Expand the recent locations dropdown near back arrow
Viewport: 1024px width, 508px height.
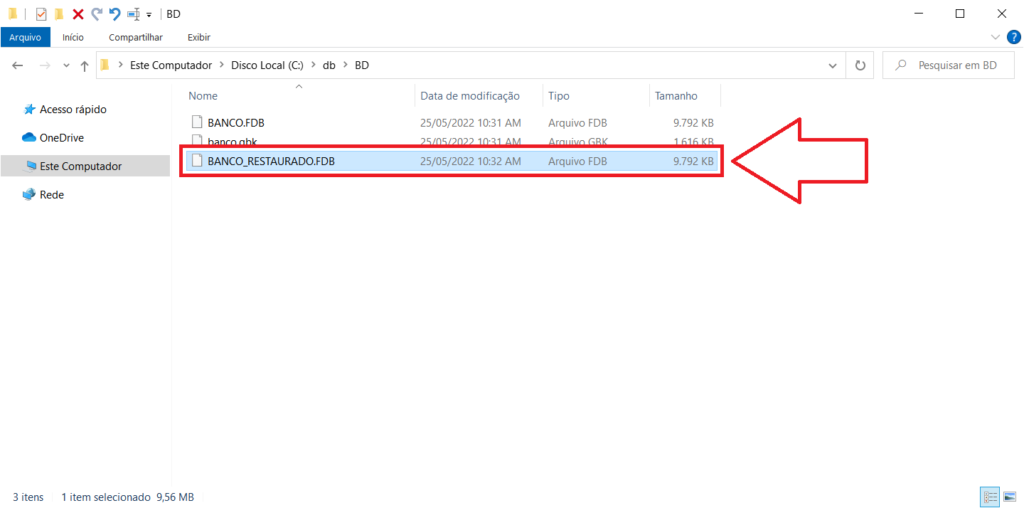(x=66, y=65)
